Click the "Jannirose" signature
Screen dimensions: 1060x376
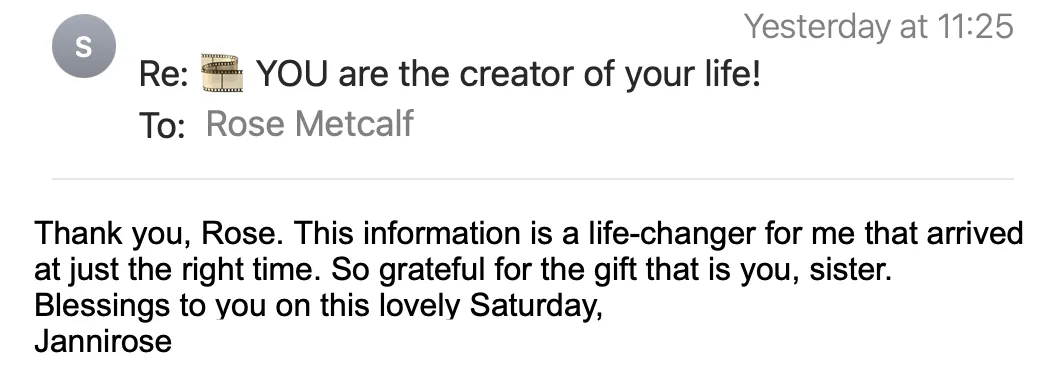(x=103, y=341)
